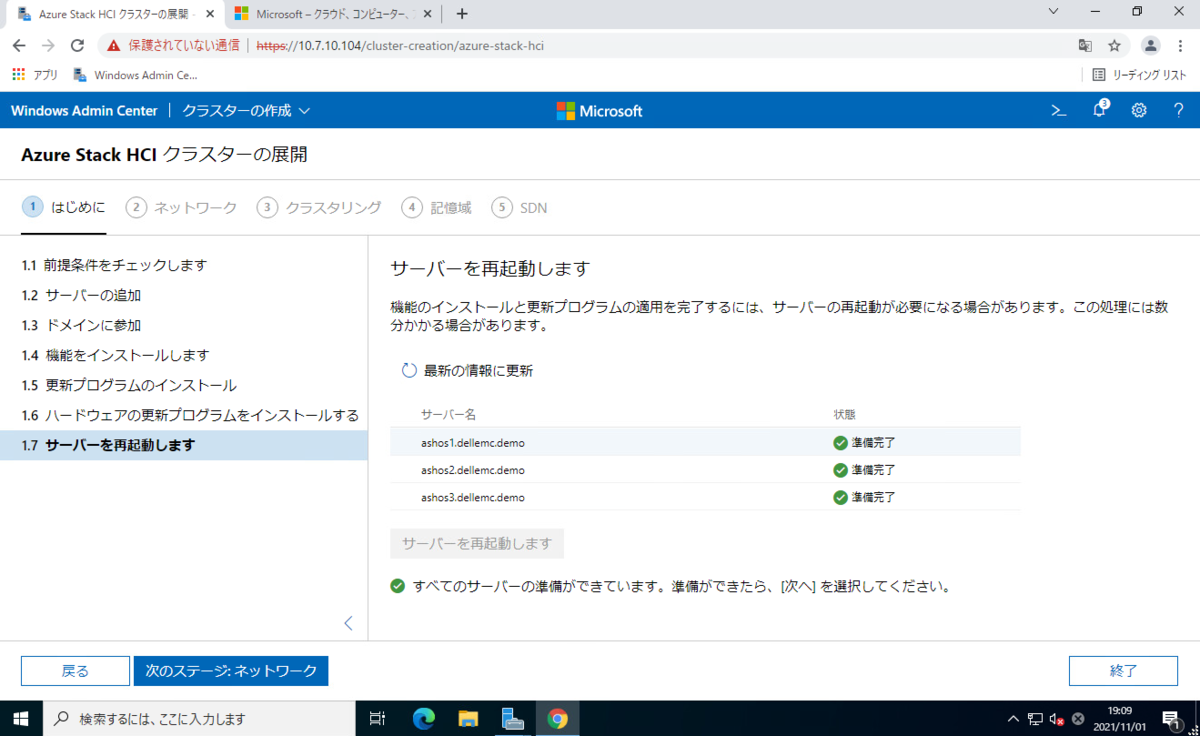The image size is (1200, 736).
Task: Click the 戻る button
Action: tap(75, 671)
